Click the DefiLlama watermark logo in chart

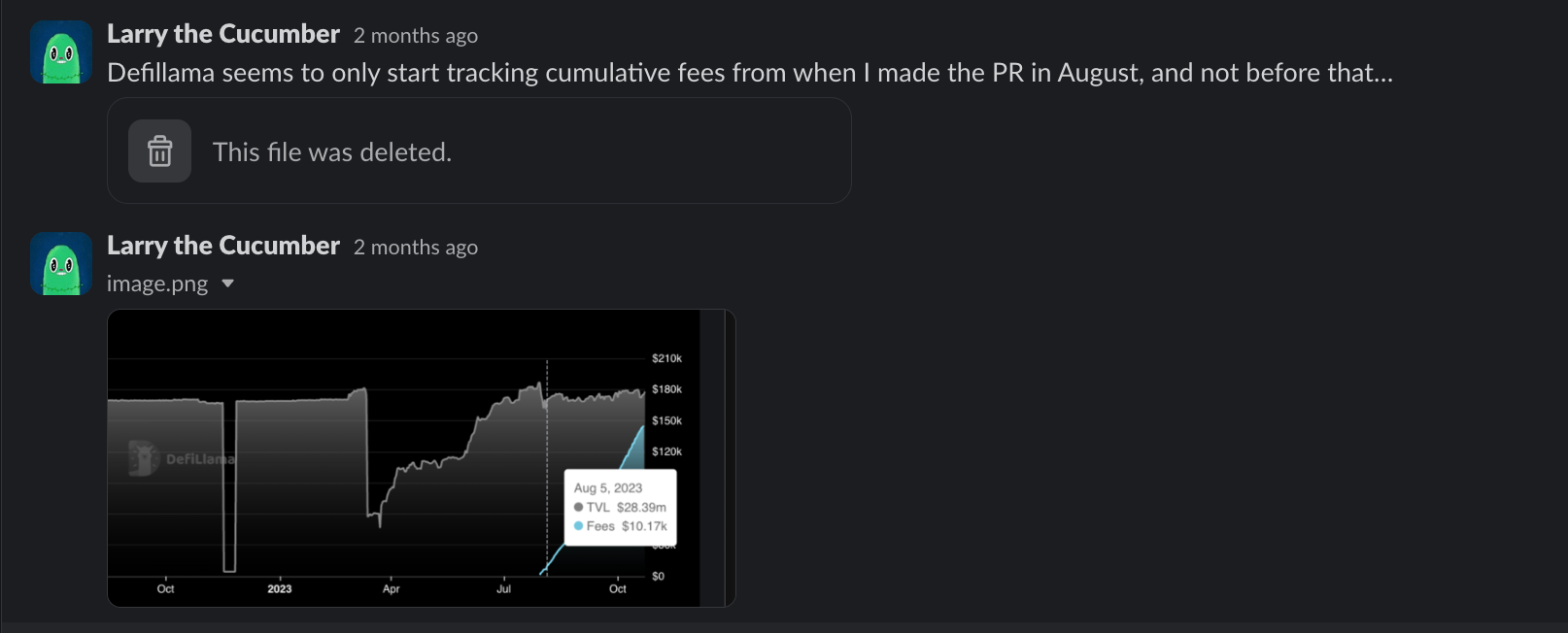[x=144, y=458]
